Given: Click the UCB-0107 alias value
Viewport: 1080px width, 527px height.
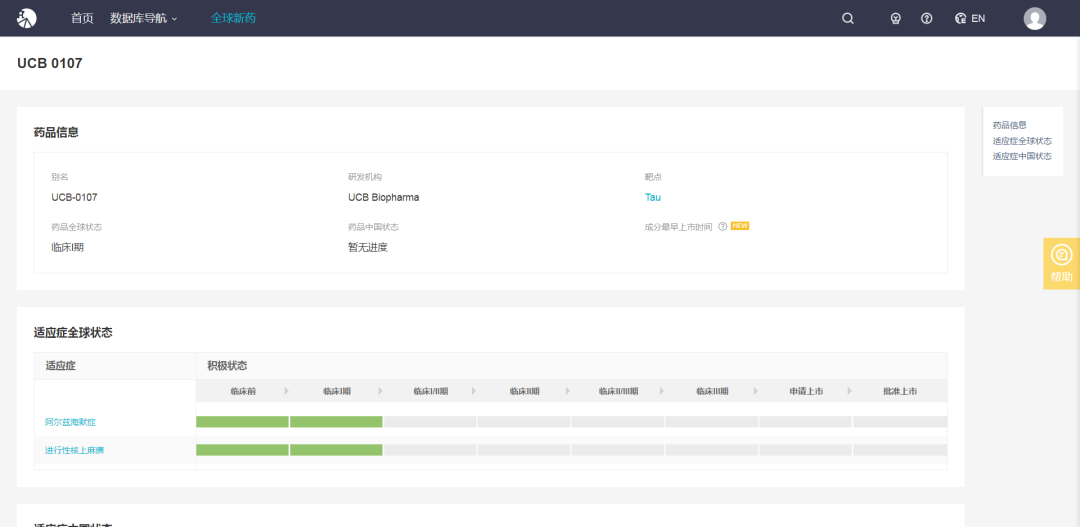Looking at the screenshot, I should coord(74,197).
